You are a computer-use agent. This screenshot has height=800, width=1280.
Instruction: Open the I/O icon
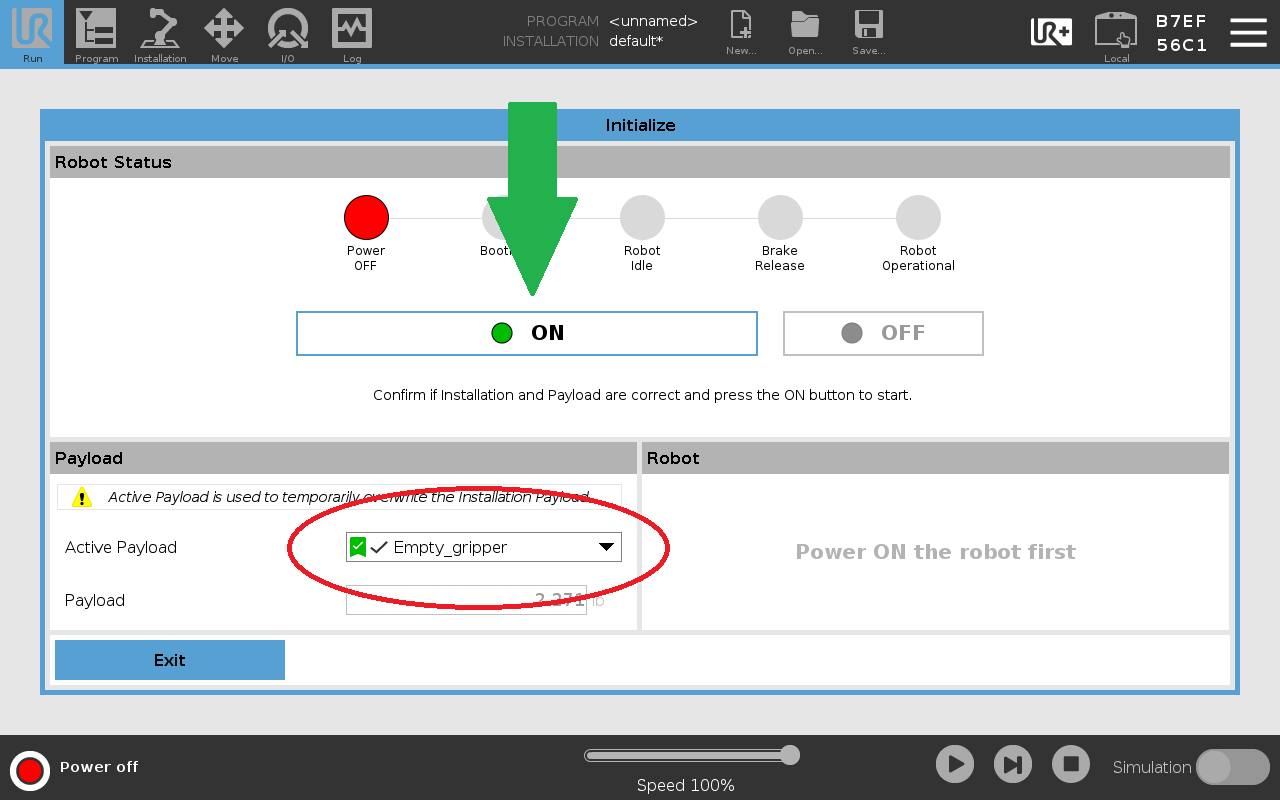coord(288,29)
